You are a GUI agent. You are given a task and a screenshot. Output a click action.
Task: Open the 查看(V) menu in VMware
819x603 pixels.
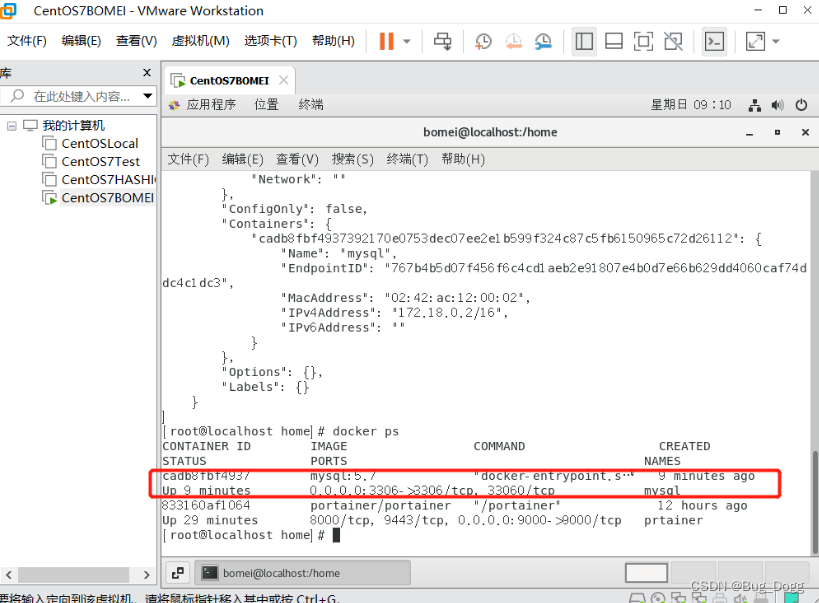[x=136, y=41]
